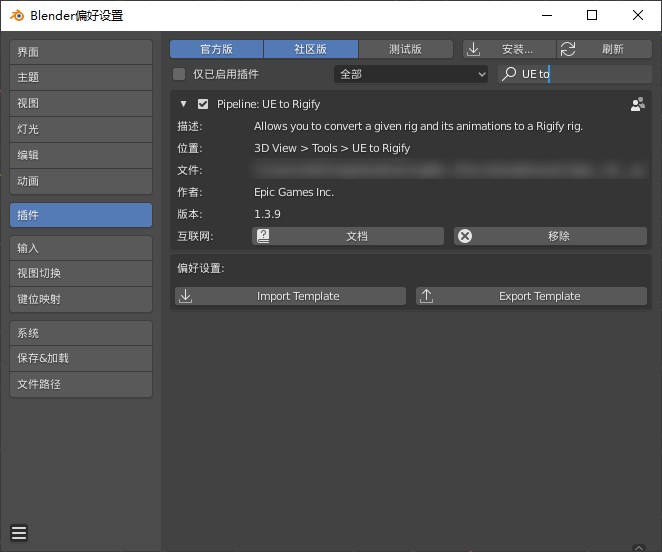662x552 pixels.
Task: Click the documentation book icon
Action: (263, 236)
